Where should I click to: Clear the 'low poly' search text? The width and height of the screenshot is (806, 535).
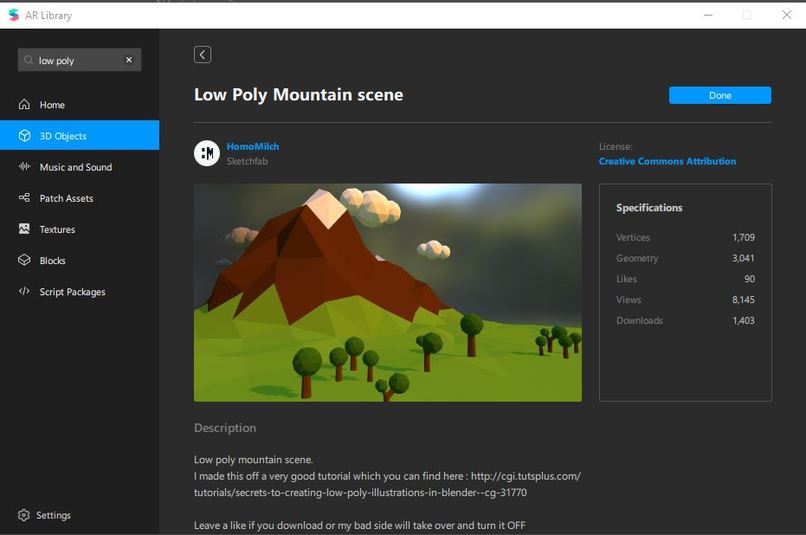click(129, 60)
